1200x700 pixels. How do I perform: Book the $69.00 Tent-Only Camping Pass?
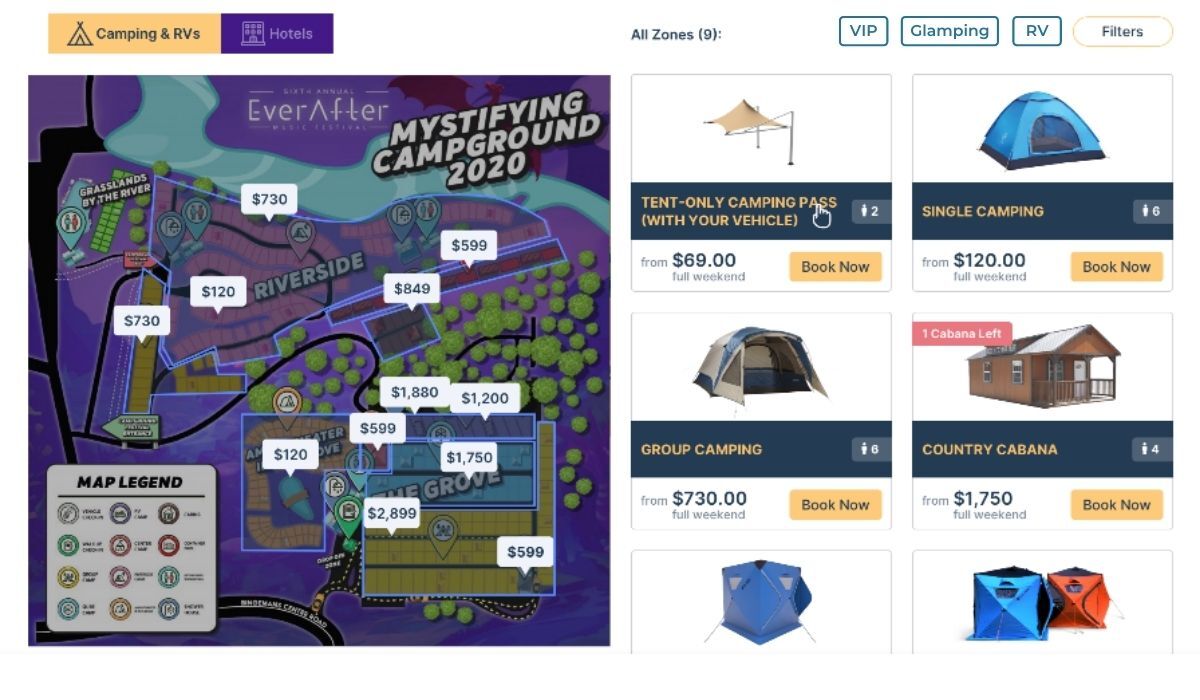pos(835,267)
